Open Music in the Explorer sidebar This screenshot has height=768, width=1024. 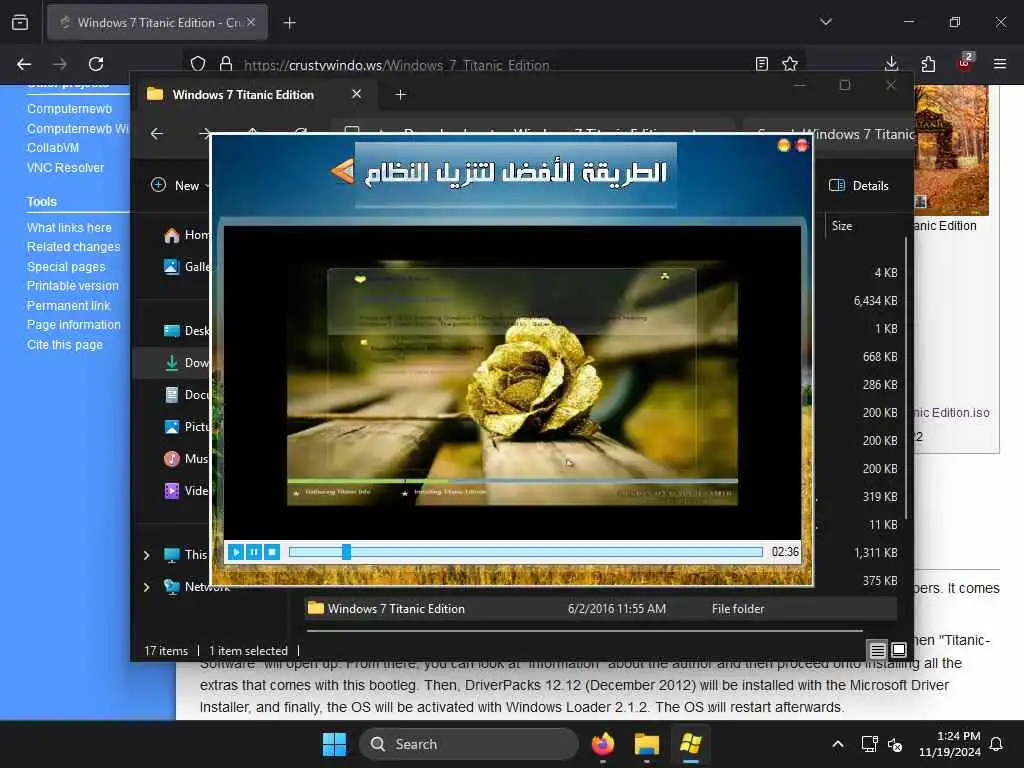tap(186, 458)
